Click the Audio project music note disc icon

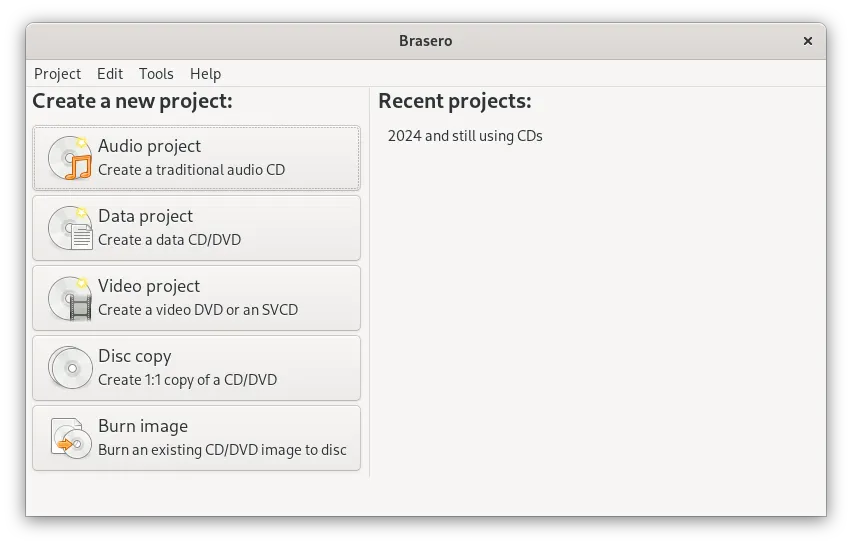pos(70,158)
